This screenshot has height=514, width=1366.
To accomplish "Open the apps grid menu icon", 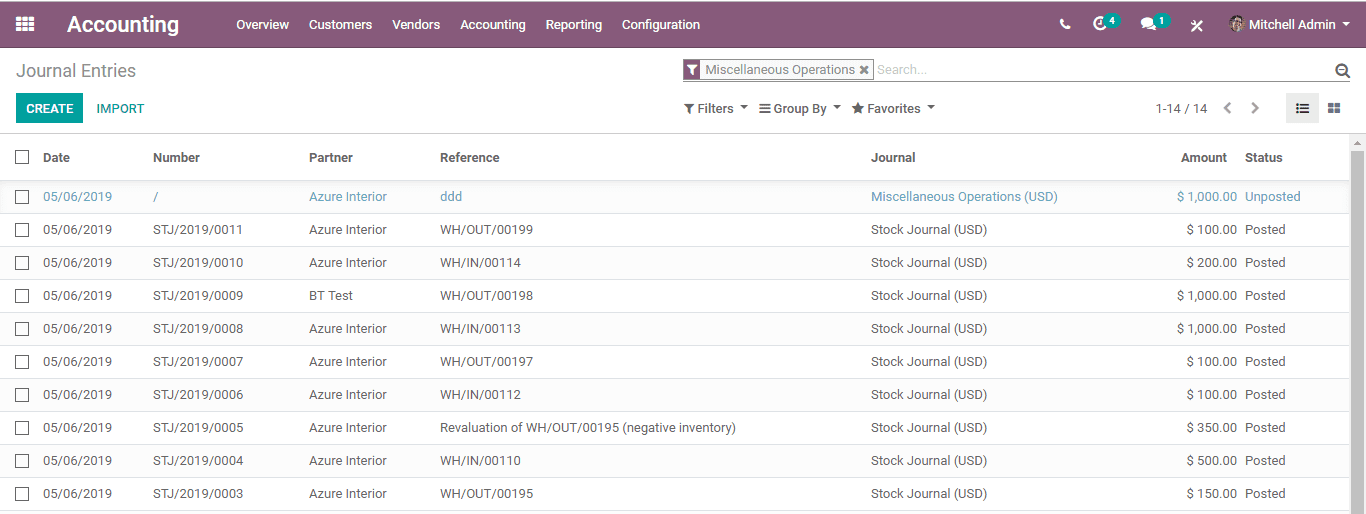I will [25, 24].
